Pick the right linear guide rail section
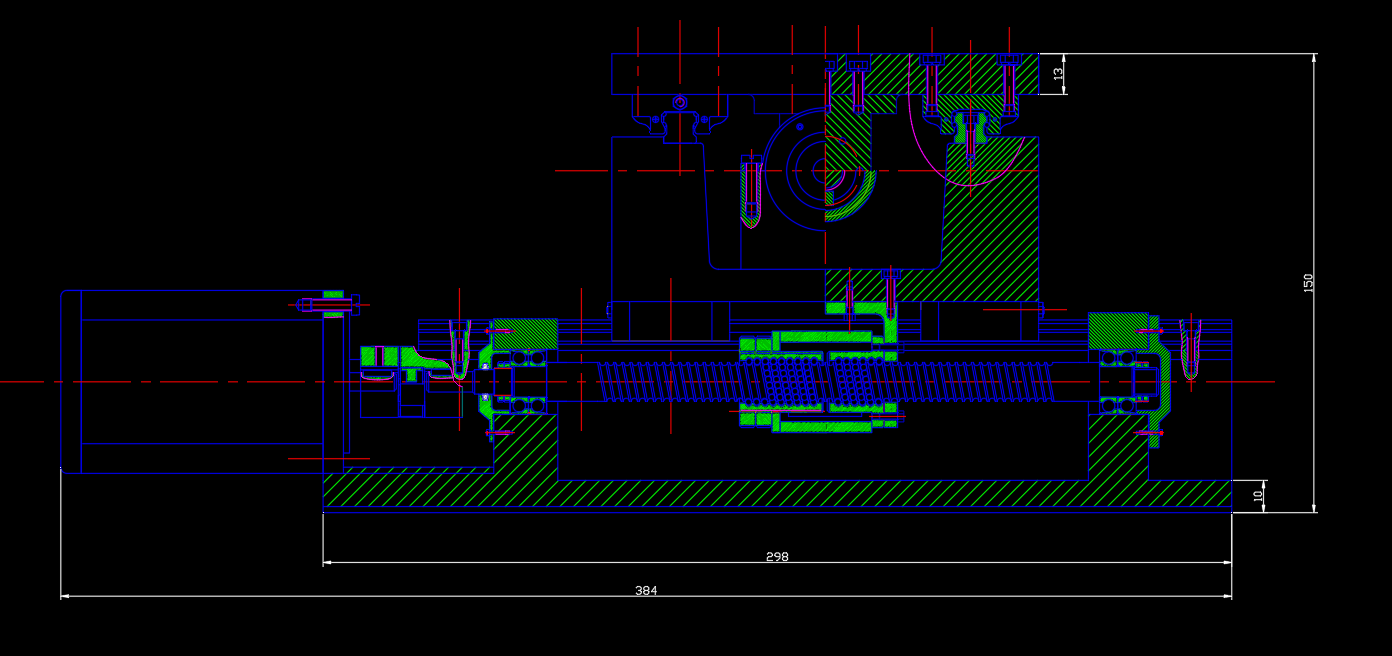The image size is (1392, 656). (968, 127)
